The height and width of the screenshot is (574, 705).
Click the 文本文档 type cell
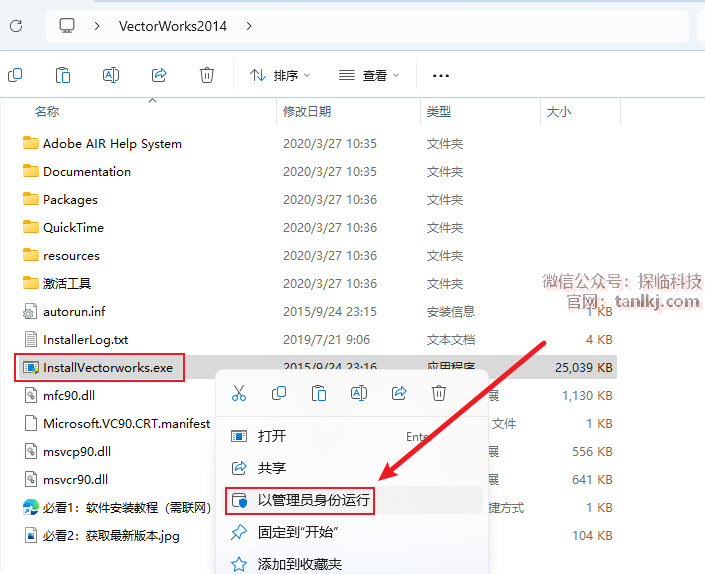tap(451, 340)
